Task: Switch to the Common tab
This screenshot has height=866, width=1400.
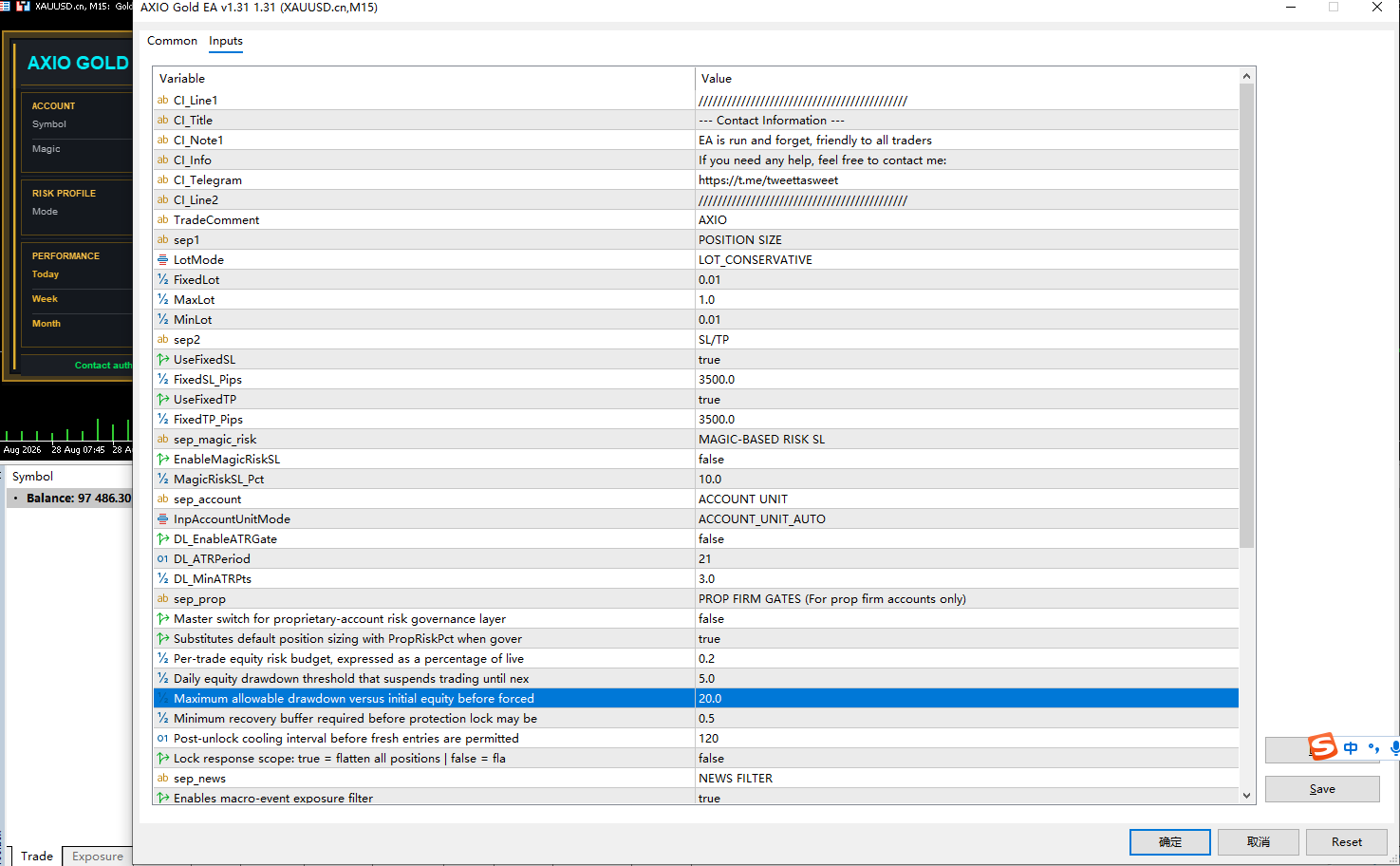Action: point(172,41)
